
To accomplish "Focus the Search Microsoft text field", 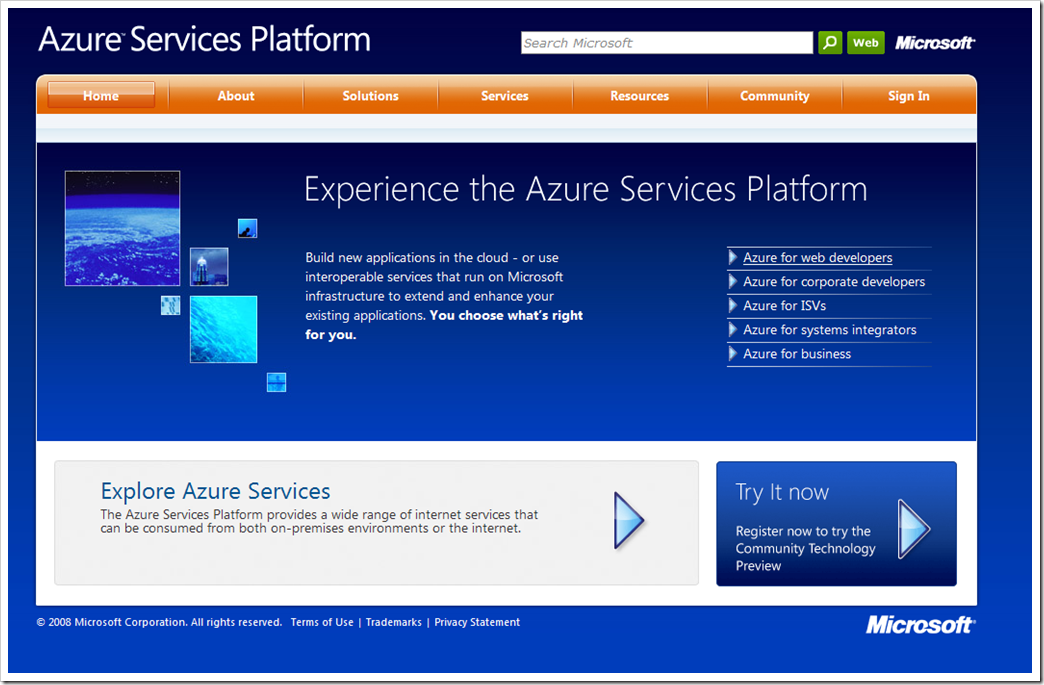I will point(666,43).
